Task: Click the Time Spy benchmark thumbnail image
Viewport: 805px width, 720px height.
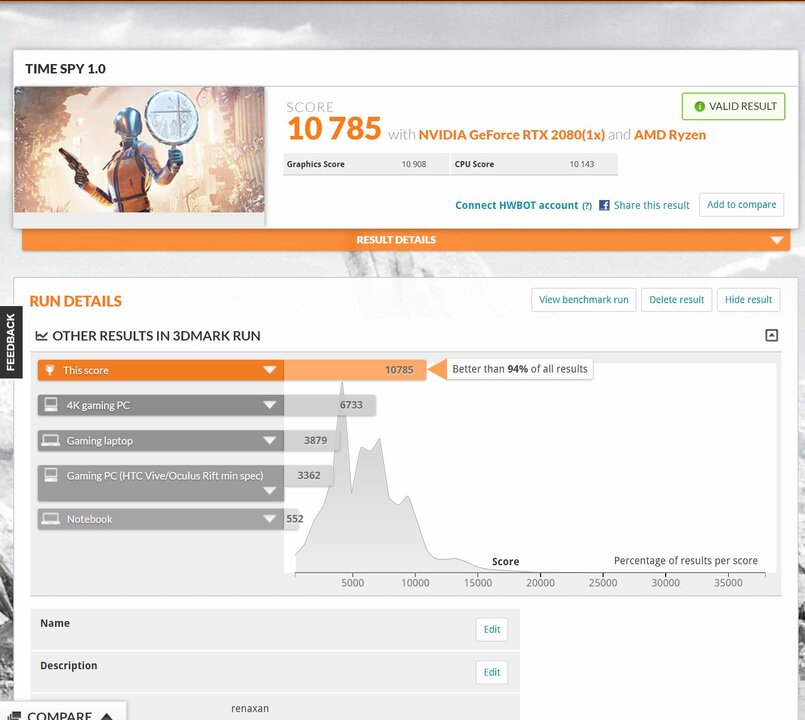Action: click(x=140, y=149)
